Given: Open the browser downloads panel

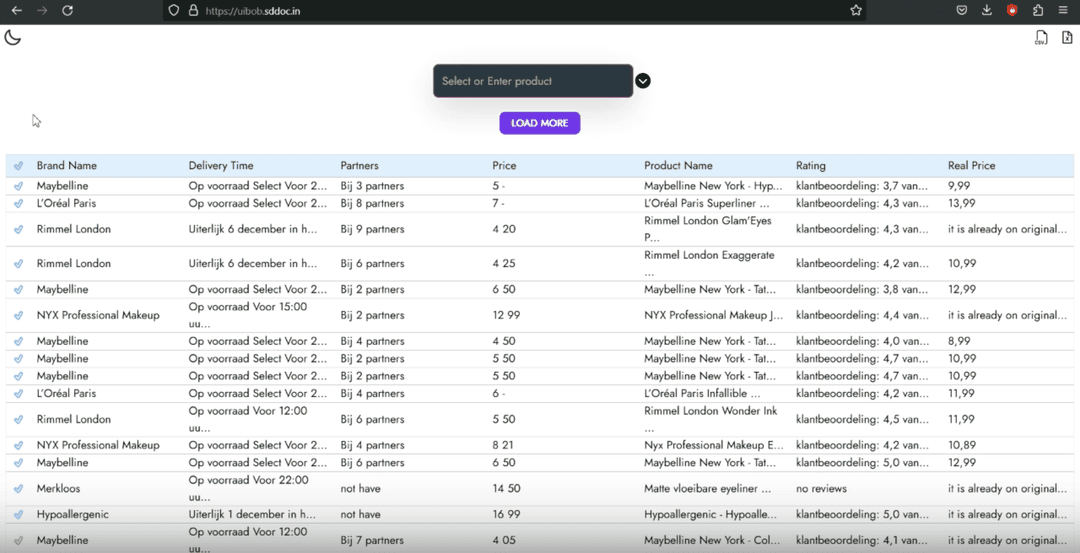Looking at the screenshot, I should pyautogui.click(x=986, y=10).
